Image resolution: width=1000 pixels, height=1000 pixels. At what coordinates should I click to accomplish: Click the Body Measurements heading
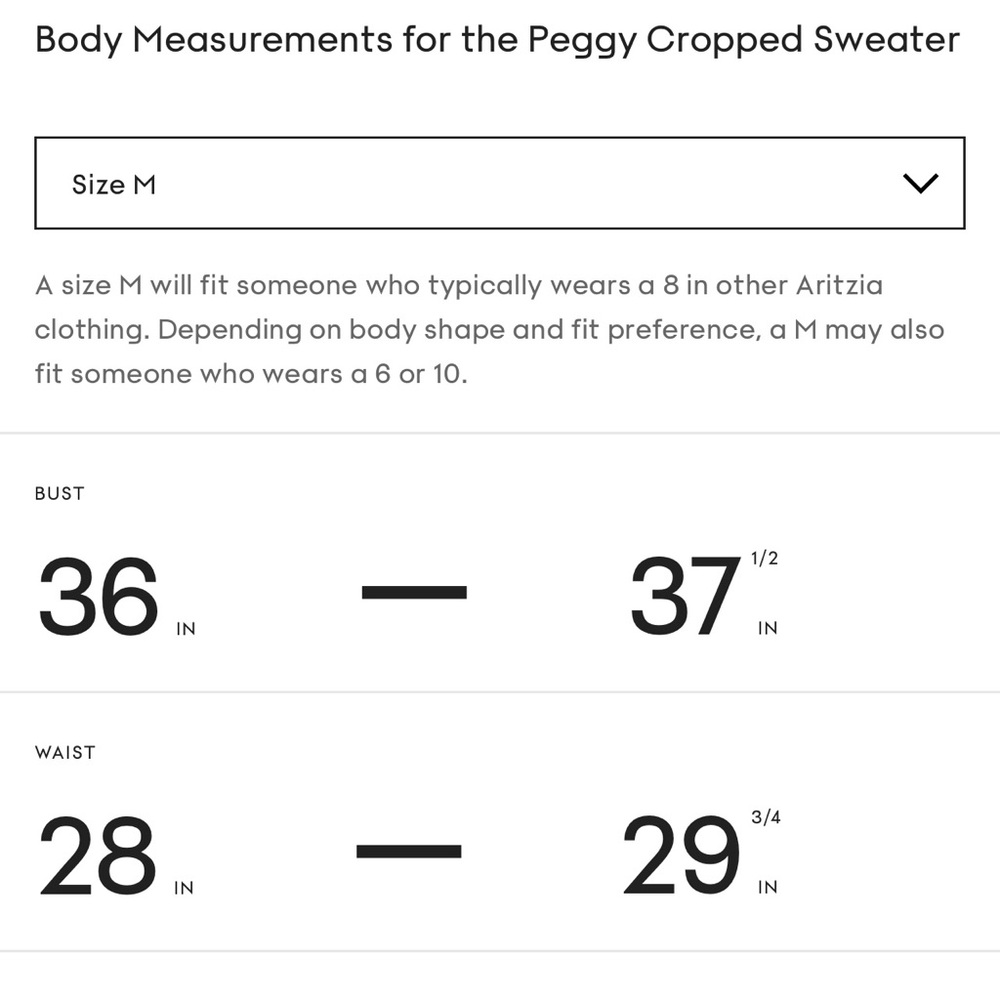coord(497,40)
